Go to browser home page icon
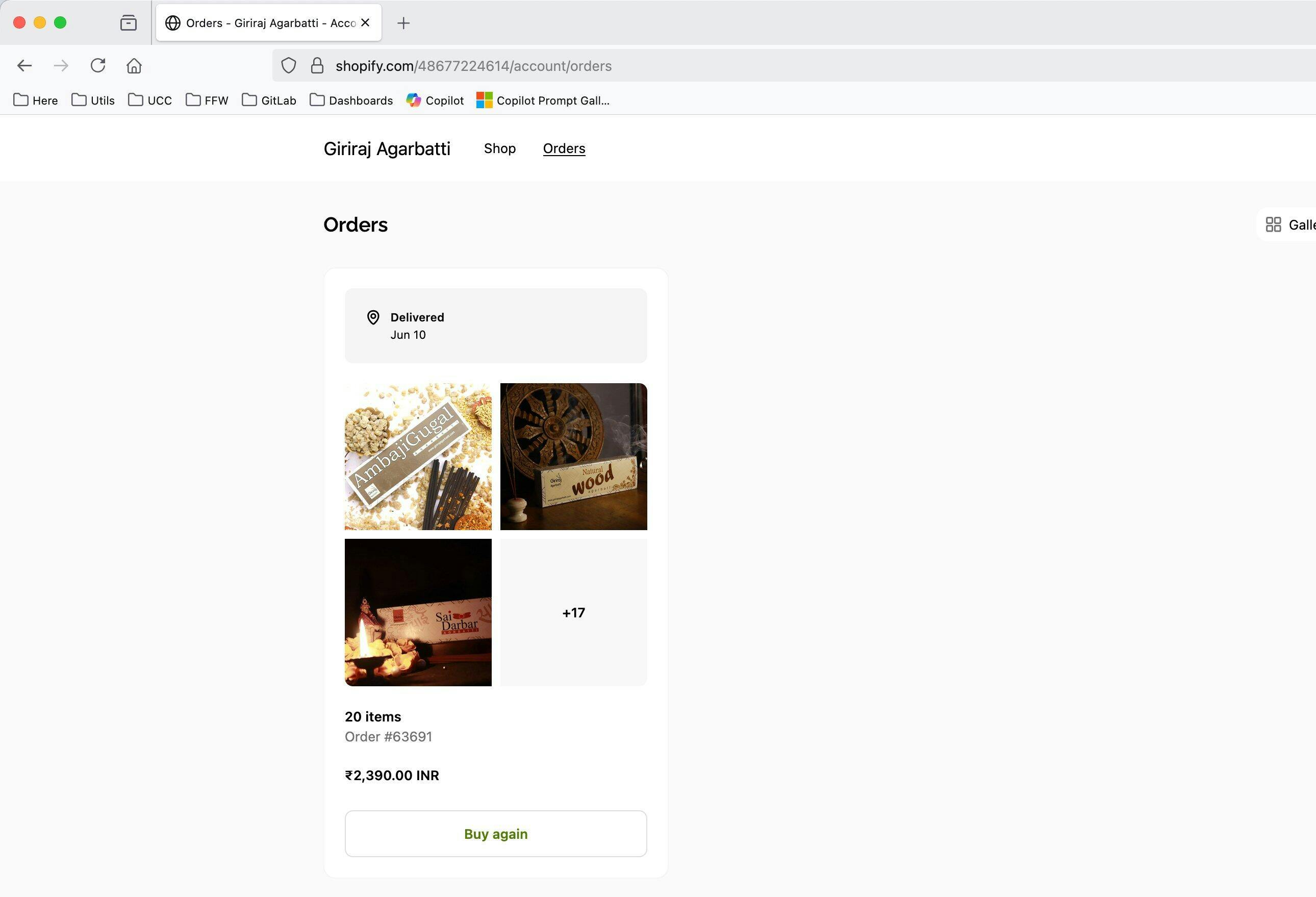Image resolution: width=1316 pixels, height=897 pixels. (134, 66)
